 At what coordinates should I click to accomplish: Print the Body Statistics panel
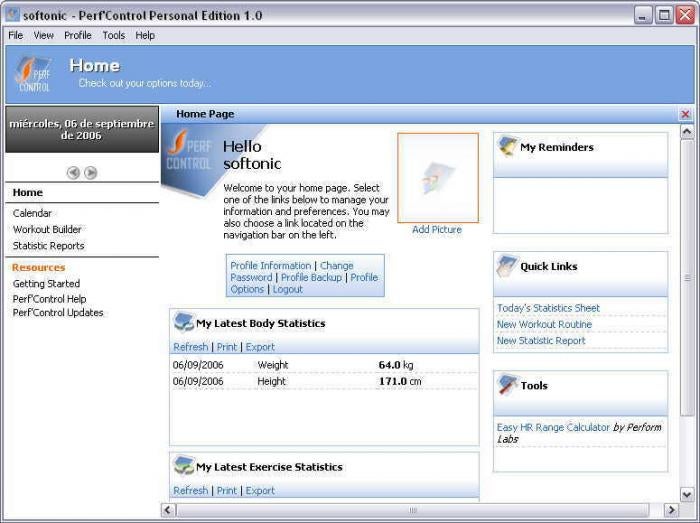227,347
